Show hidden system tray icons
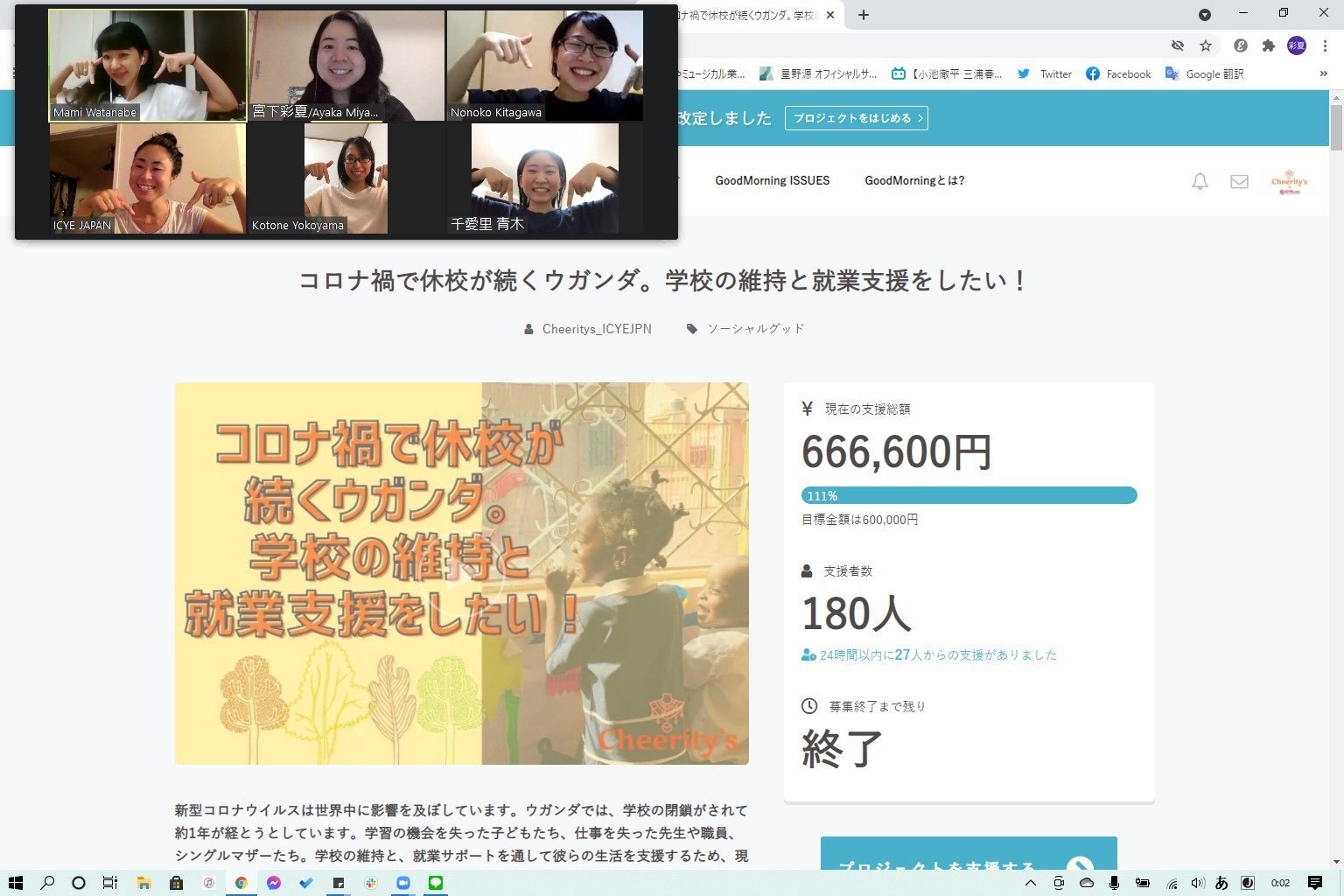 (x=1030, y=883)
